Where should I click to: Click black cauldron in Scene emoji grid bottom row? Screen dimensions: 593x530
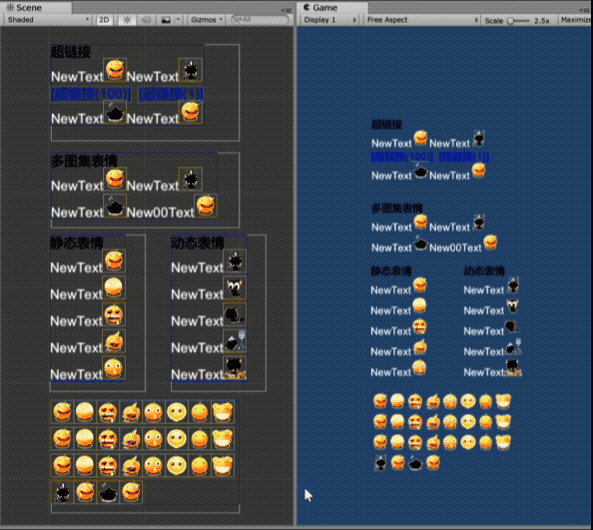tap(108, 492)
